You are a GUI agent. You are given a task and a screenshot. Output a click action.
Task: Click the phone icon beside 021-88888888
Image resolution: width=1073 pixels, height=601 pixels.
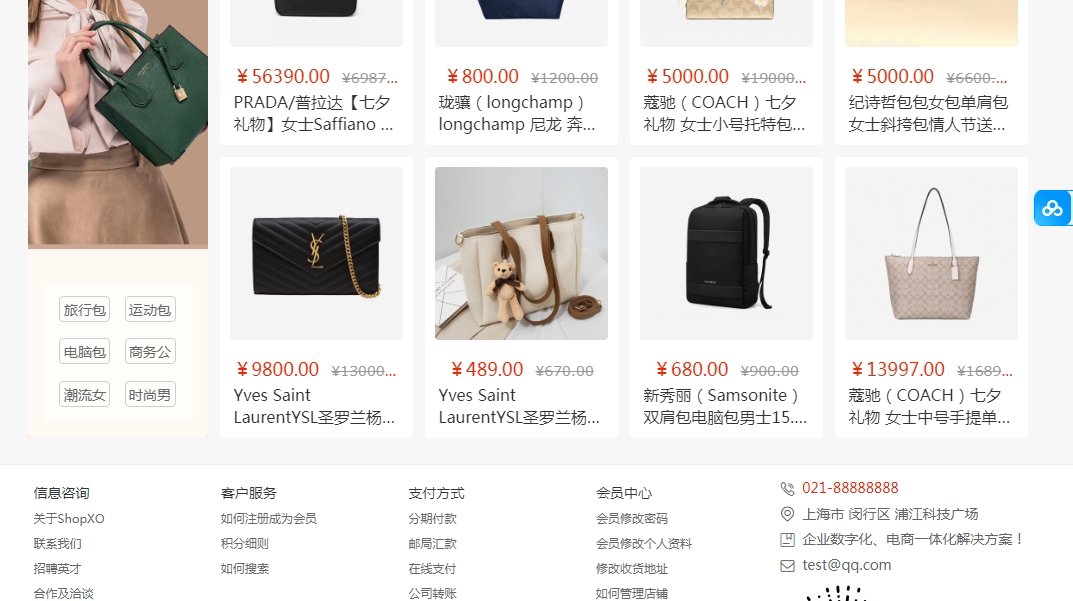coord(787,489)
